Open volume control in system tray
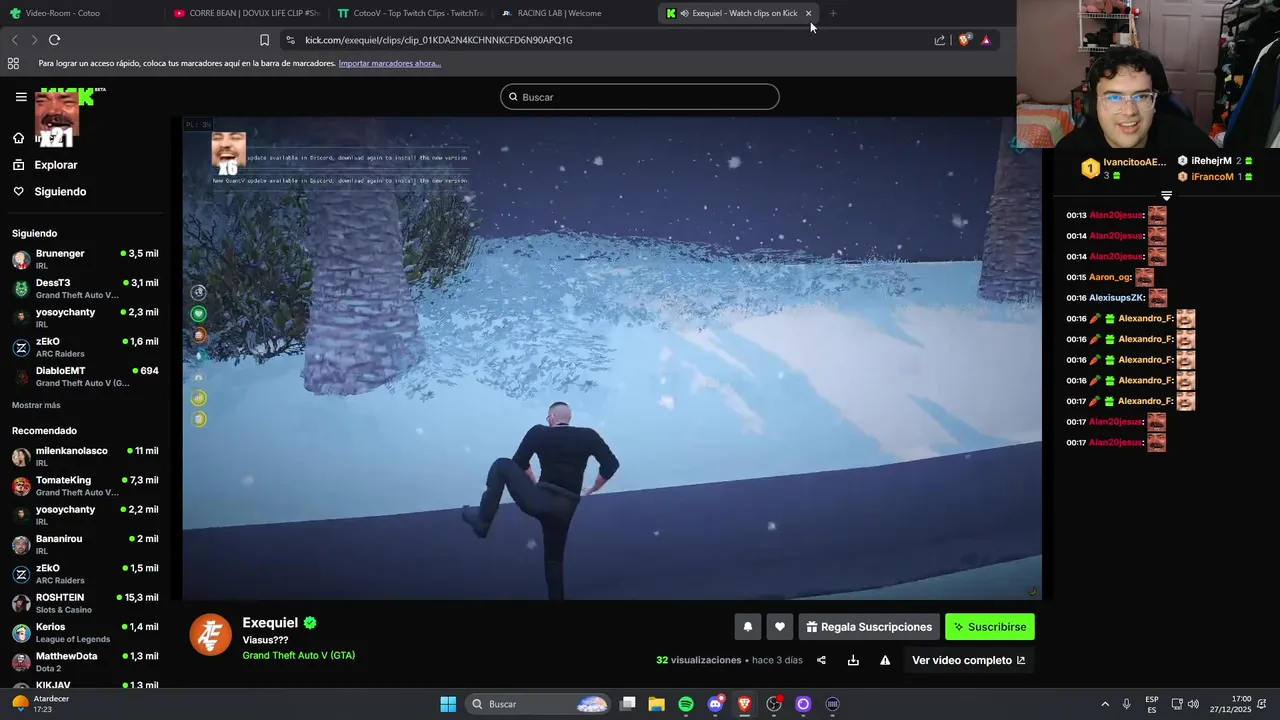The height and width of the screenshot is (720, 1280). coord(1193,704)
